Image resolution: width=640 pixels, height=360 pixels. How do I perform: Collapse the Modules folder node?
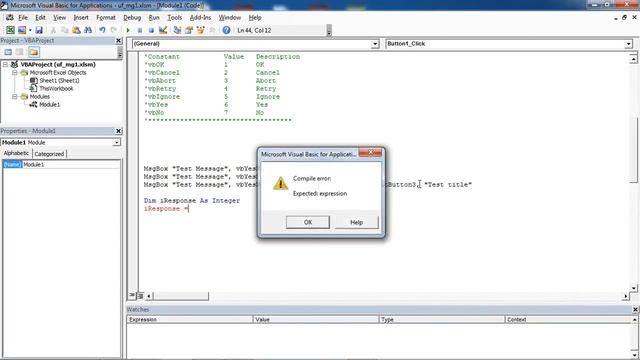(x=14, y=97)
